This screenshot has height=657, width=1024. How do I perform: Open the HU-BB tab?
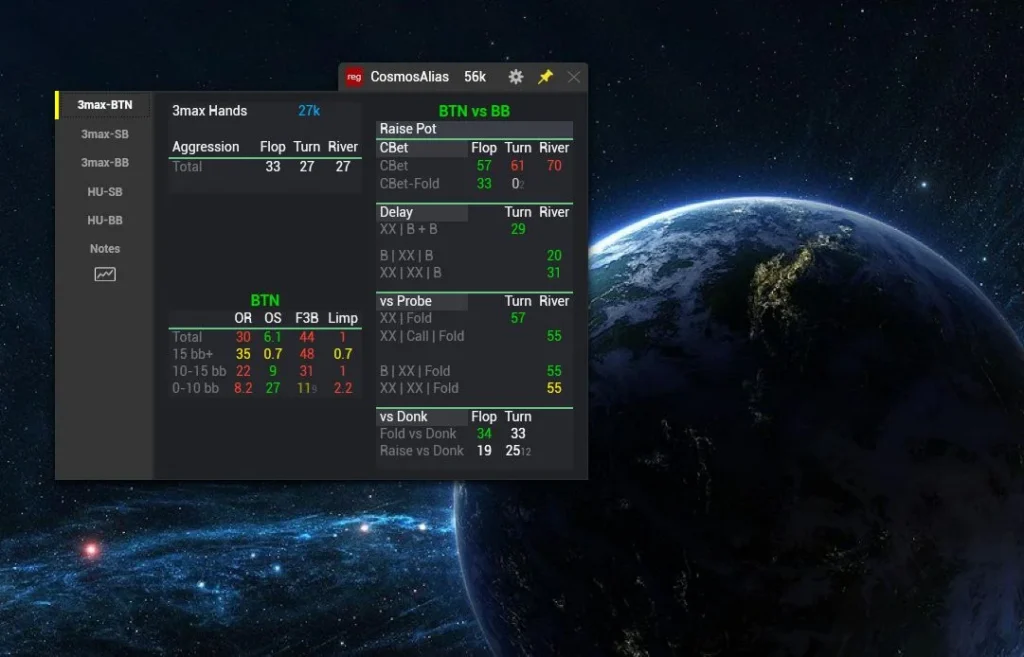pyautogui.click(x=104, y=220)
